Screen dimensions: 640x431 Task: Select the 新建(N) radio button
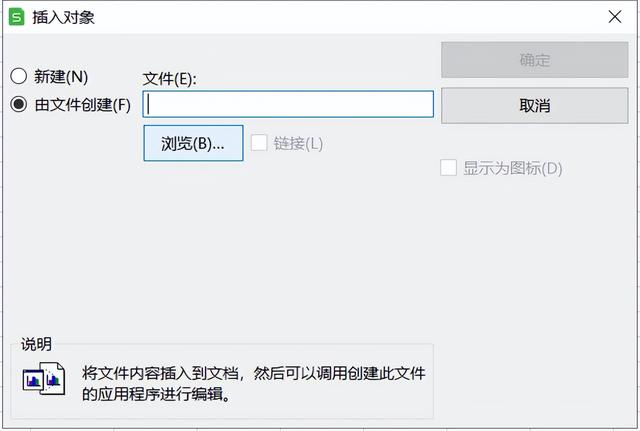coord(19,76)
